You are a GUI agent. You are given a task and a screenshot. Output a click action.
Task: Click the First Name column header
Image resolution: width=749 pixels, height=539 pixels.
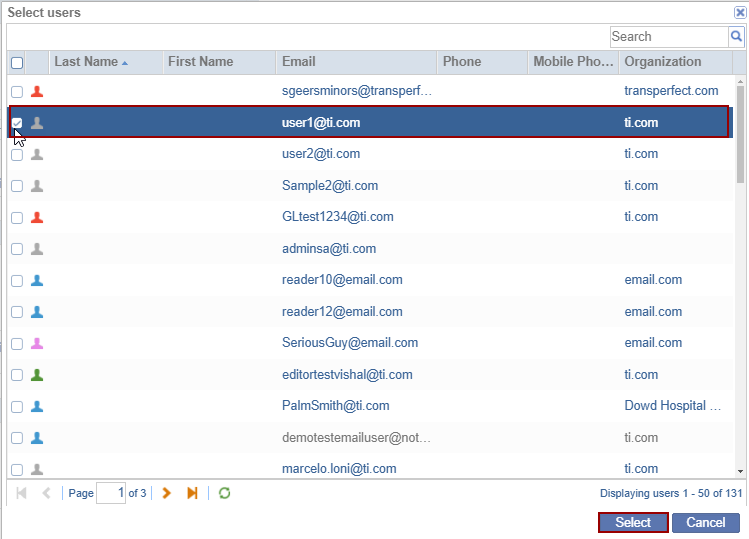coord(201,62)
